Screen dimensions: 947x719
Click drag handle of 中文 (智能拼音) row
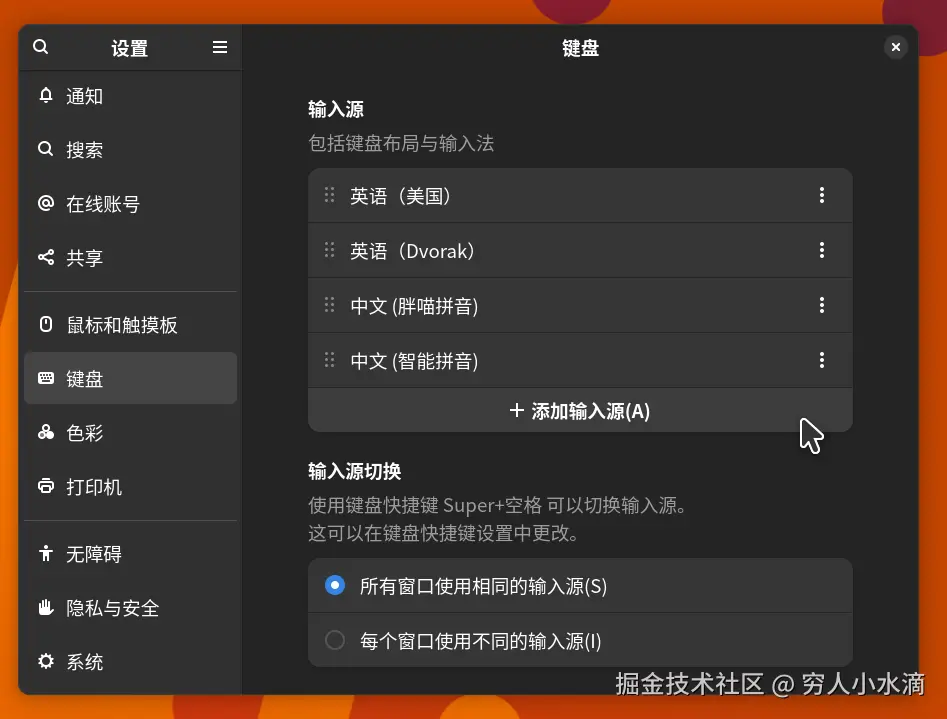click(x=329, y=360)
